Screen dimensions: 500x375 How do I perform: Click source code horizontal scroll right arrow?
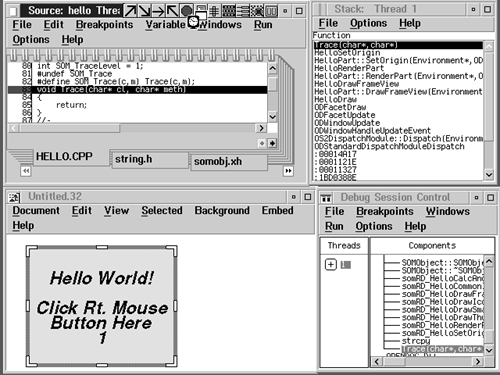[261, 128]
